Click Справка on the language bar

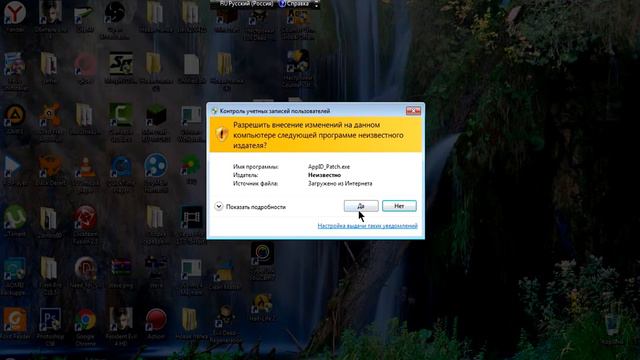(298, 4)
